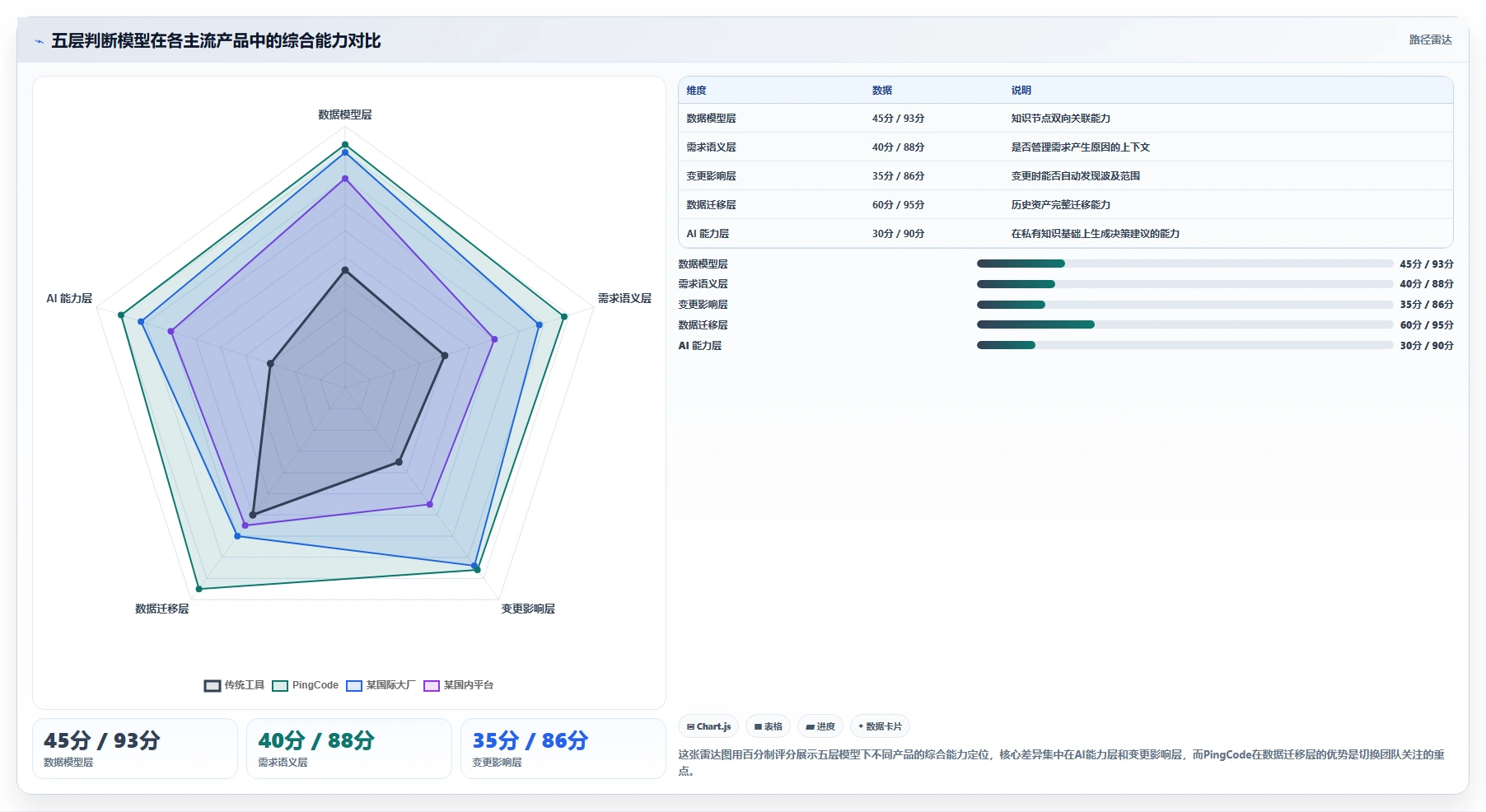Click the 60分 / 95分 value beside 数据迁移层 bar
Viewport: 1486px width, 812px height.
coord(1427,325)
